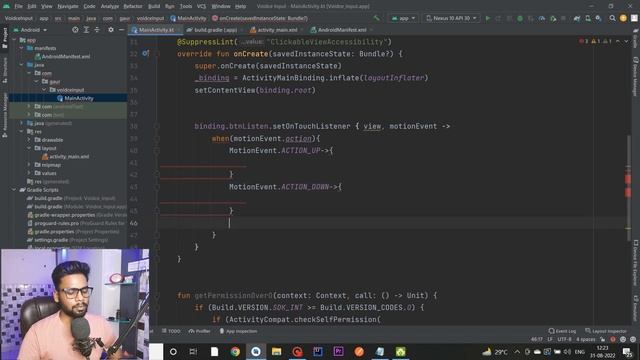Open Project panel settings gear
Screen dimensions: 640x360
pyautogui.click(x=111, y=30)
